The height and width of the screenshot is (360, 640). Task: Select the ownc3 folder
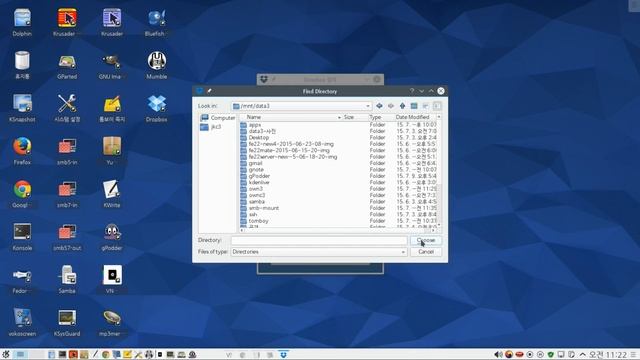click(253, 195)
